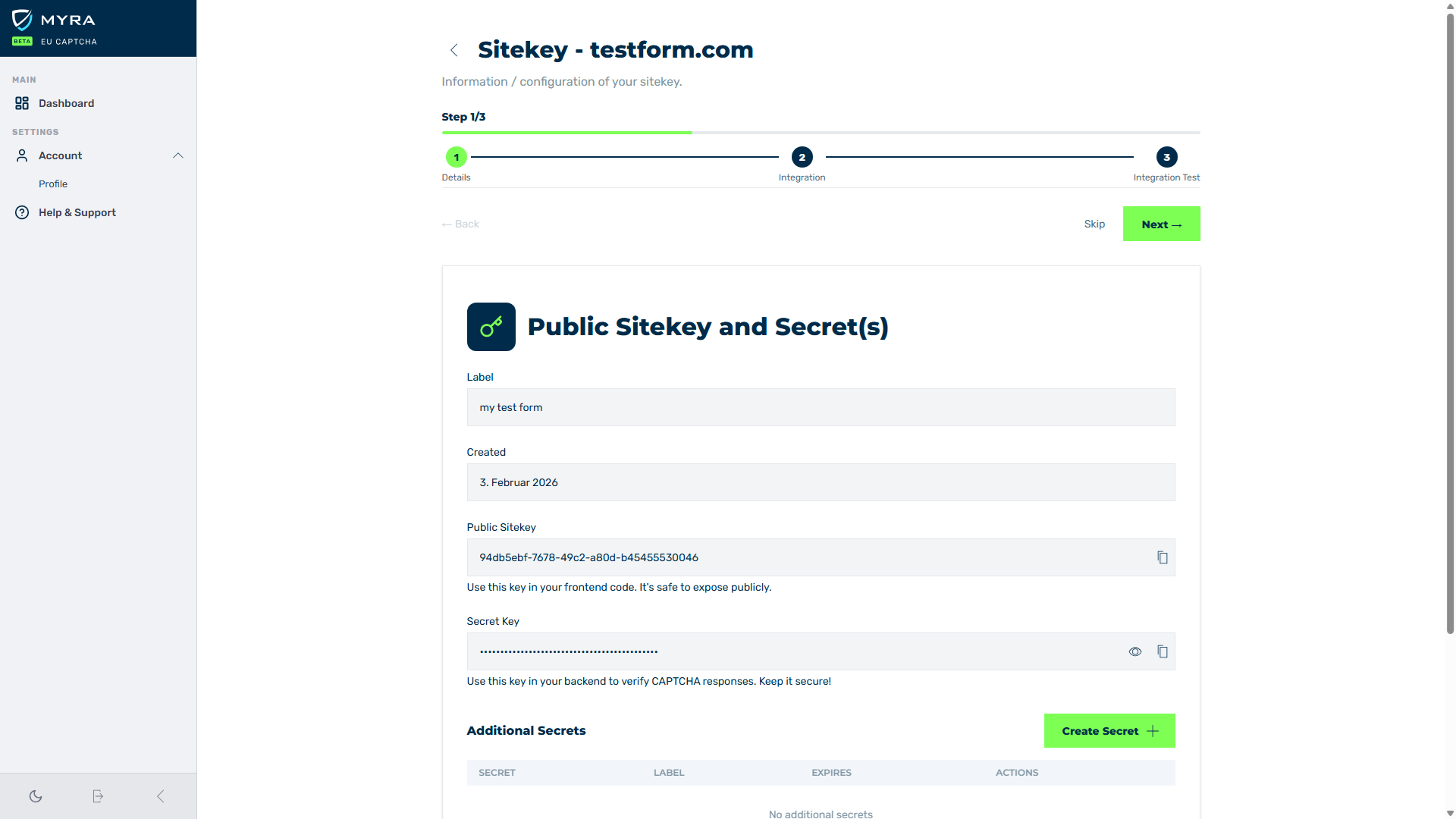Go back using arrow beside Sitekey title
This screenshot has width=1456, height=819.
453,50
